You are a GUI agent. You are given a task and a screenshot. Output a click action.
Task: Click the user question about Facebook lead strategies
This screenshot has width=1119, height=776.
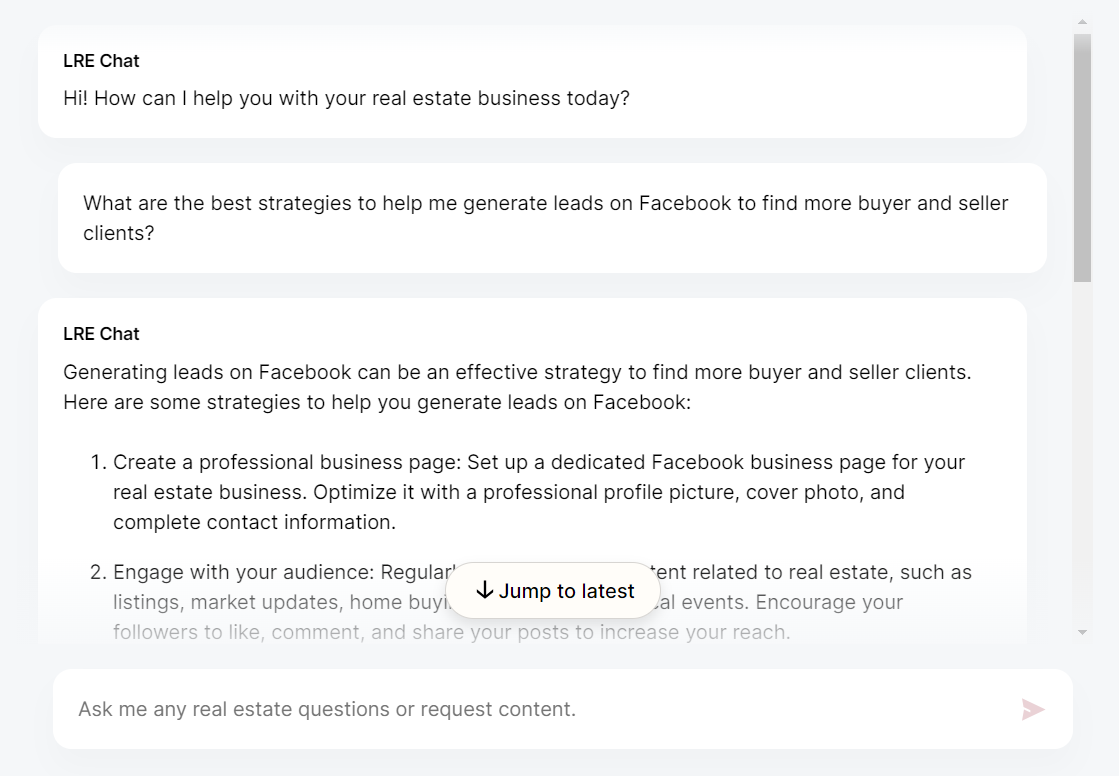click(545, 204)
